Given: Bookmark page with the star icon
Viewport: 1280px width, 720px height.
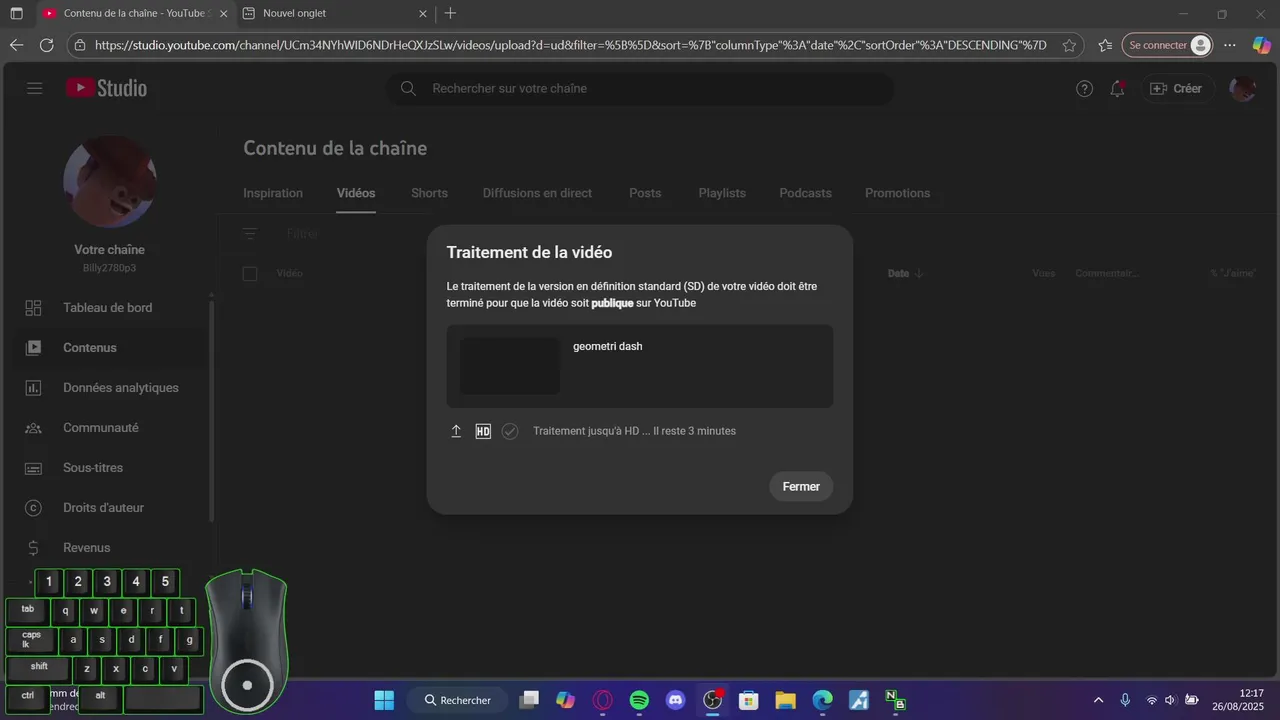Looking at the screenshot, I should (1069, 45).
